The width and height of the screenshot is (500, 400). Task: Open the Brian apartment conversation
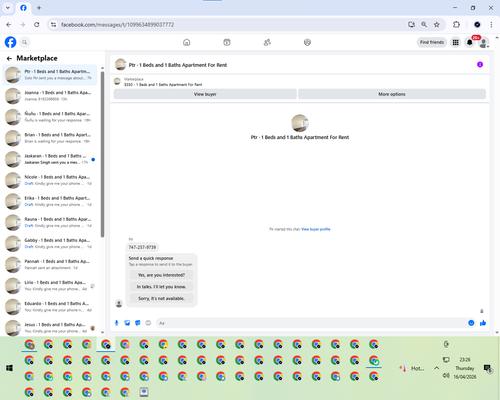(x=50, y=138)
